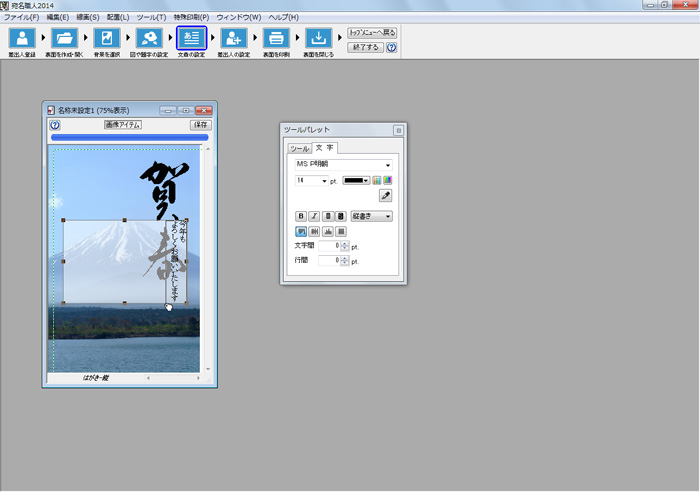
Task: Open the 差出人の設定 sender settings icon
Action: pyautogui.click(x=233, y=39)
